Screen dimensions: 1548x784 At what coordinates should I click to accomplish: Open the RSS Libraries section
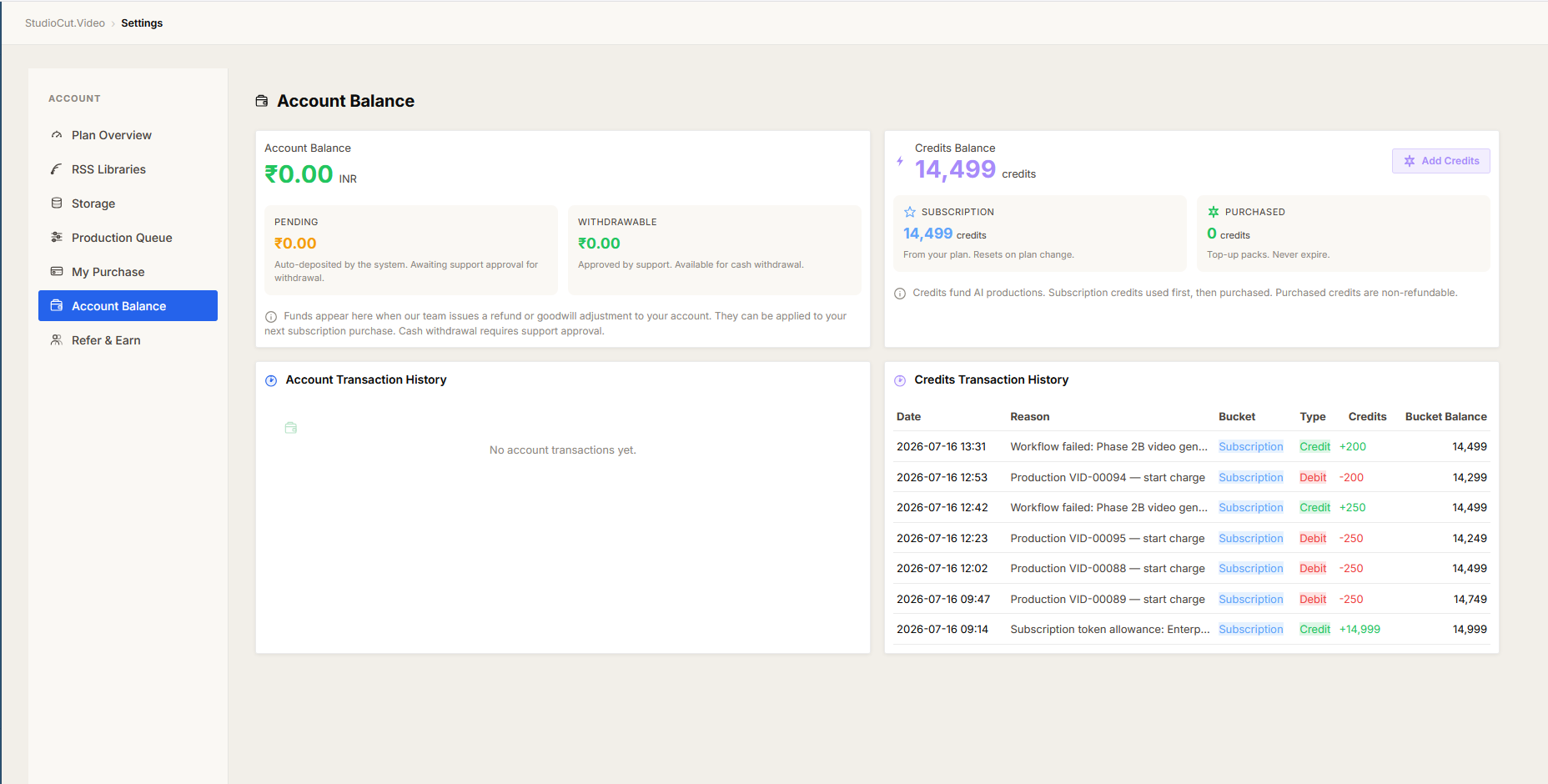[128, 169]
